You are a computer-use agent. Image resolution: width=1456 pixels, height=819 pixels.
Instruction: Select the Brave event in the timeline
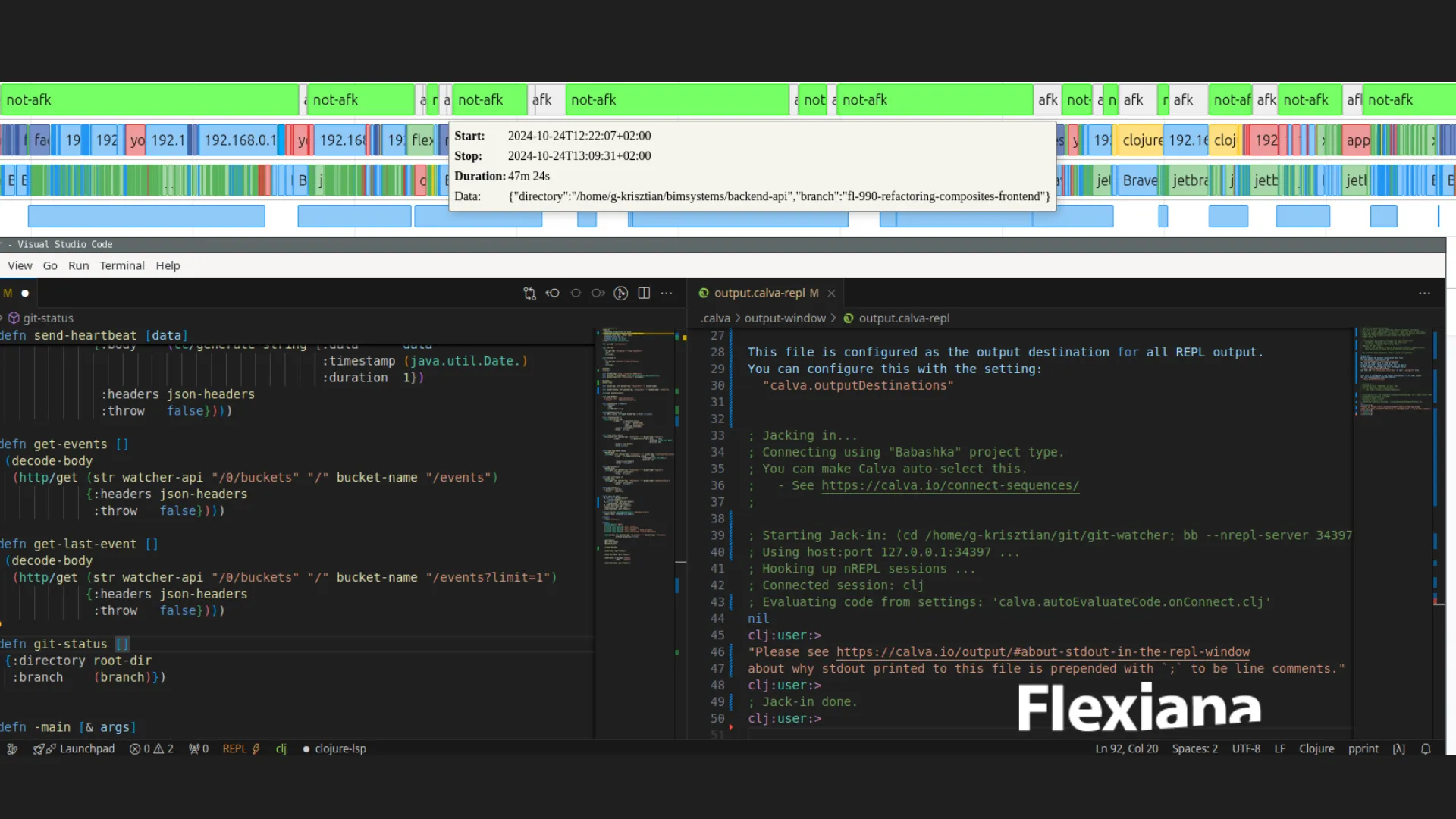pyautogui.click(x=1140, y=180)
